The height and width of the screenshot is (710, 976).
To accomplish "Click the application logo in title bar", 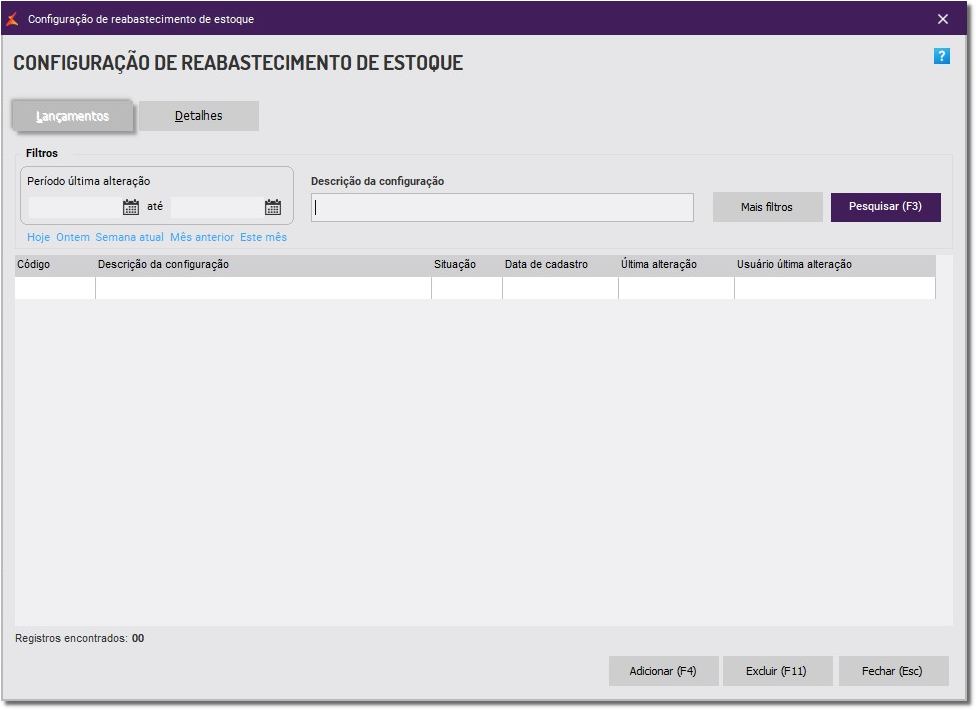I will [x=12, y=19].
